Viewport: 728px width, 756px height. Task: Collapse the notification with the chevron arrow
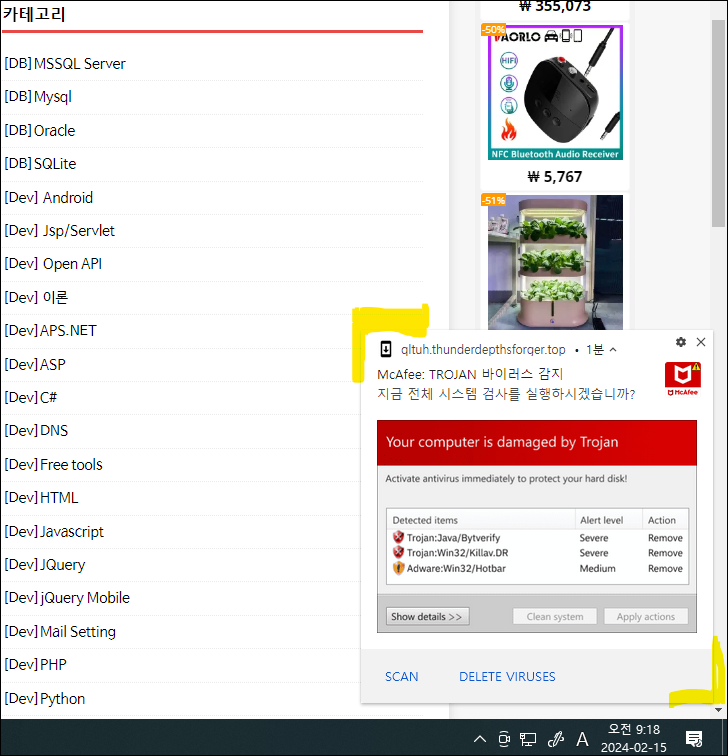click(613, 350)
